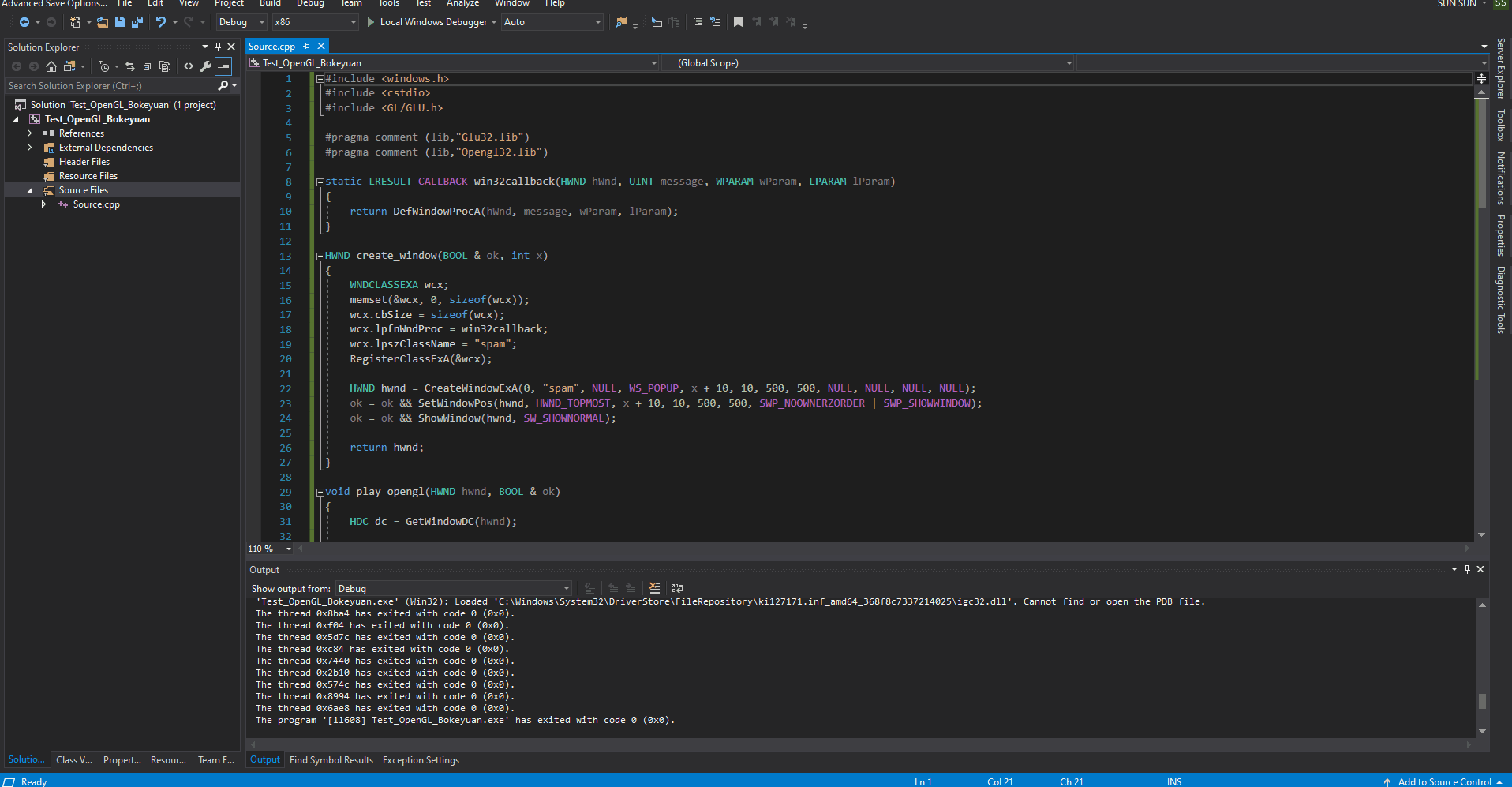Click Collapse All icon in Solution Explorer

tap(148, 66)
